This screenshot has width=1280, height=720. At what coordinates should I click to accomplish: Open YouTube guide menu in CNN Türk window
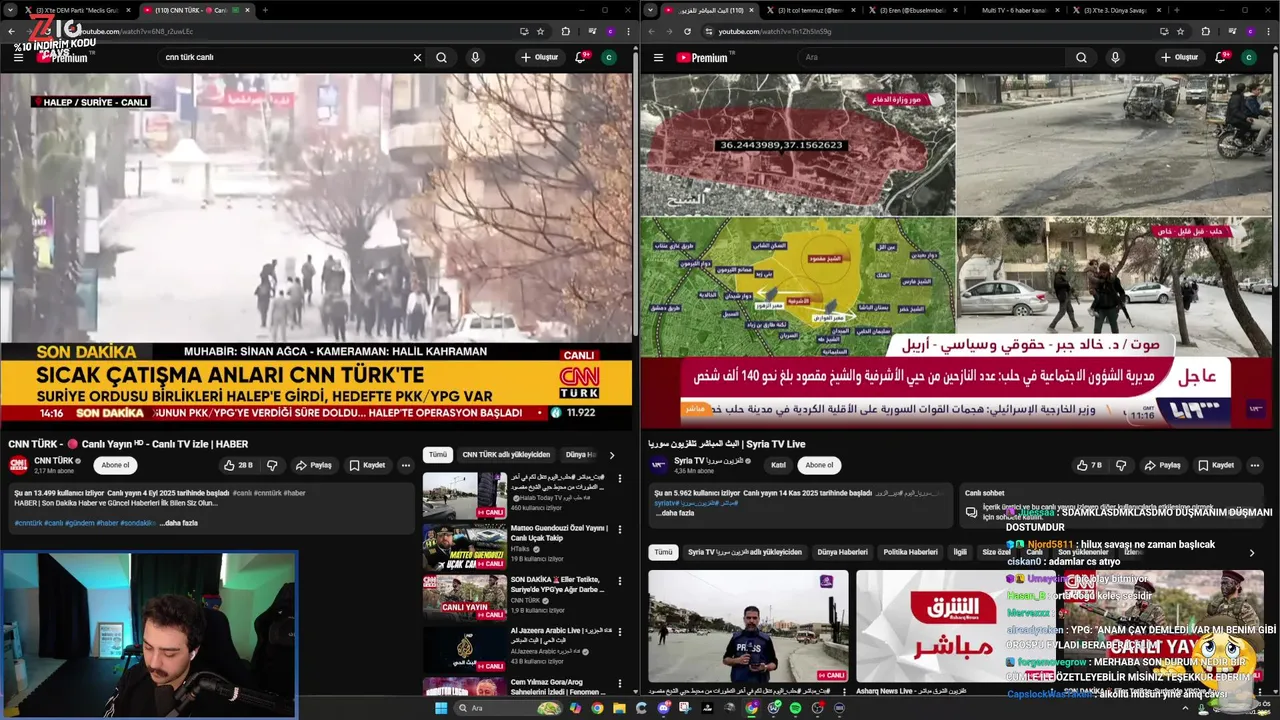pos(18,58)
